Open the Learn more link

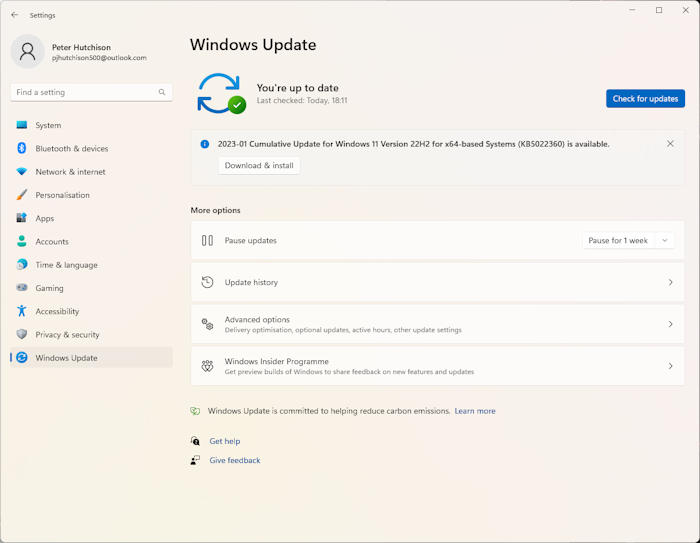click(x=475, y=411)
